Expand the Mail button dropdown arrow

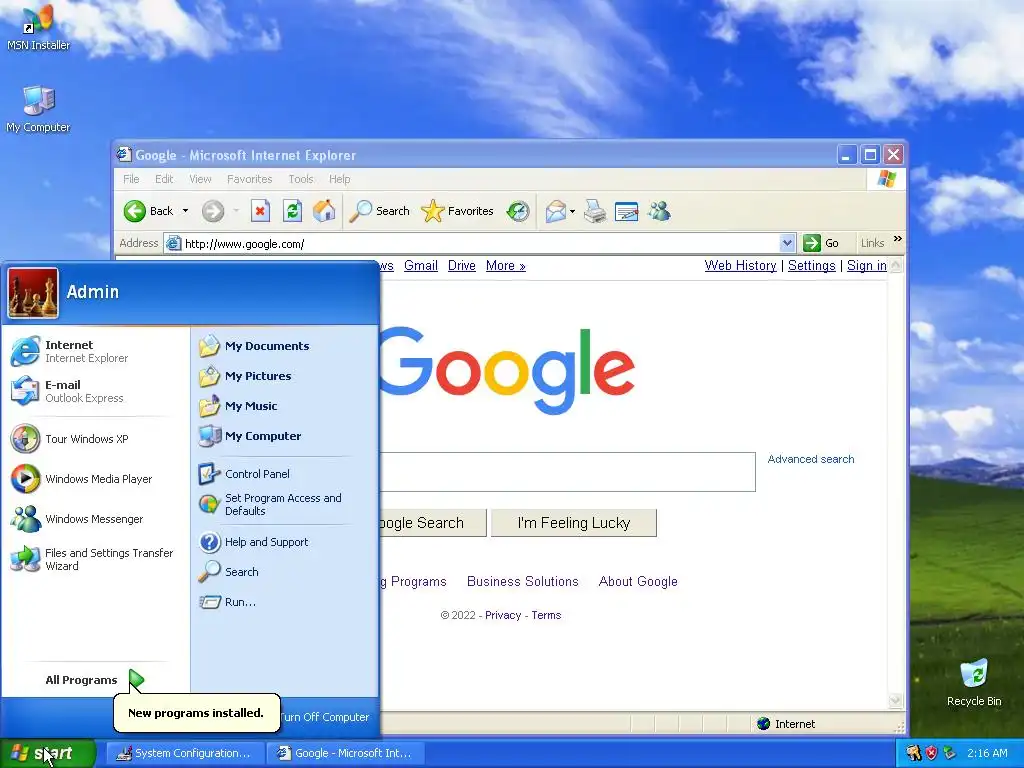coord(572,211)
